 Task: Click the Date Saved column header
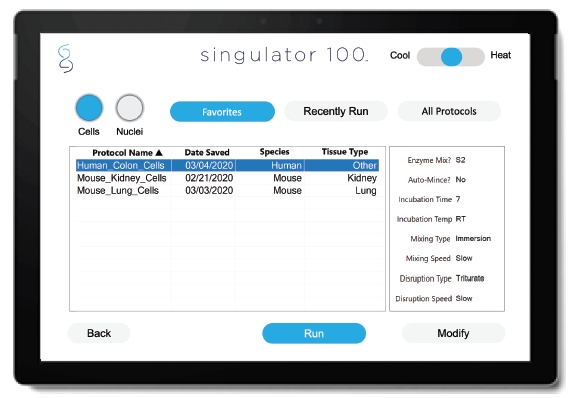(x=207, y=152)
